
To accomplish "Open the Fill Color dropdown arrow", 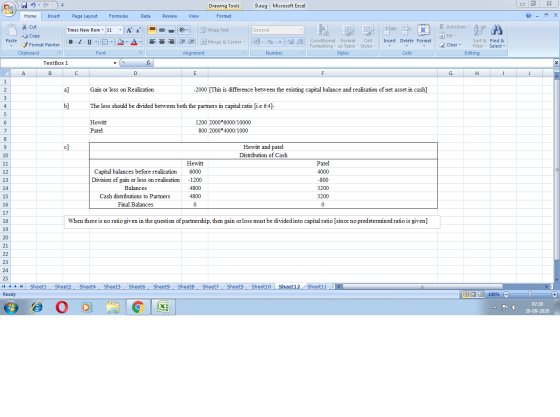I will (x=126, y=42).
